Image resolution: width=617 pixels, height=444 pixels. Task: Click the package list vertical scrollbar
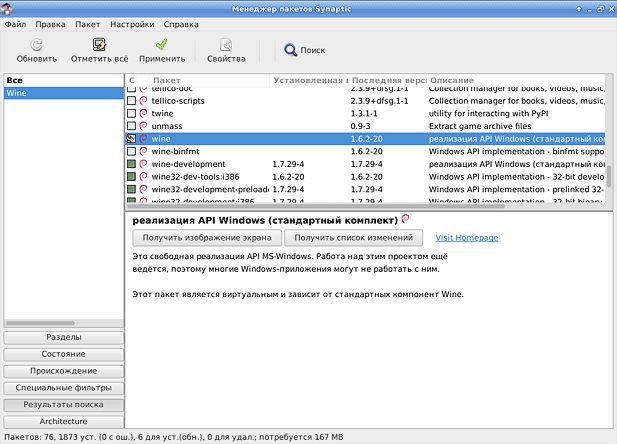[609, 178]
